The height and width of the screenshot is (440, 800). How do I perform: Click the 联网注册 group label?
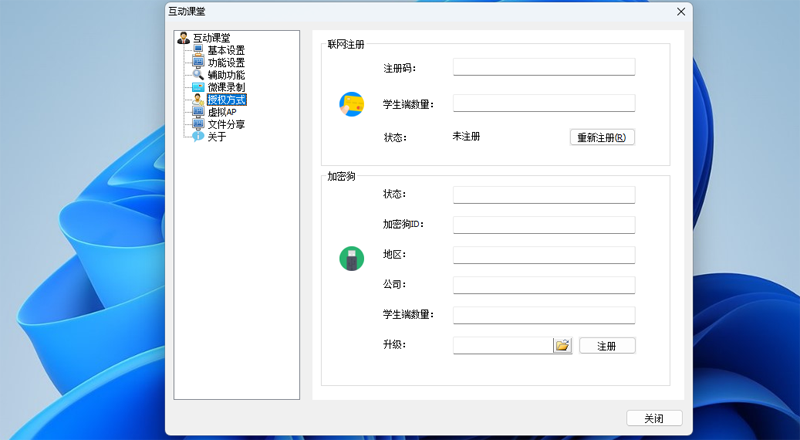[346, 44]
